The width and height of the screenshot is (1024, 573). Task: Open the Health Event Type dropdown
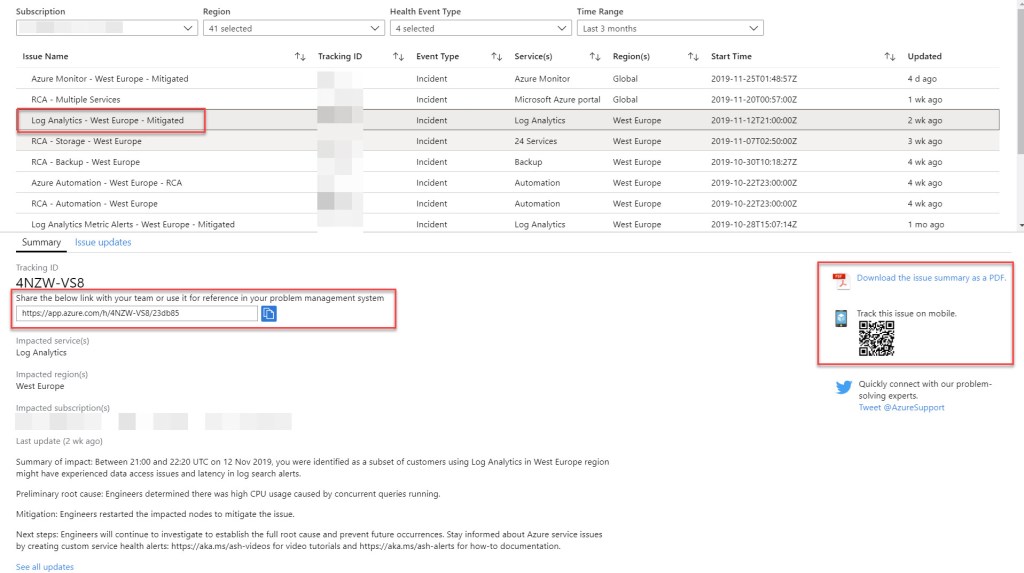[480, 28]
